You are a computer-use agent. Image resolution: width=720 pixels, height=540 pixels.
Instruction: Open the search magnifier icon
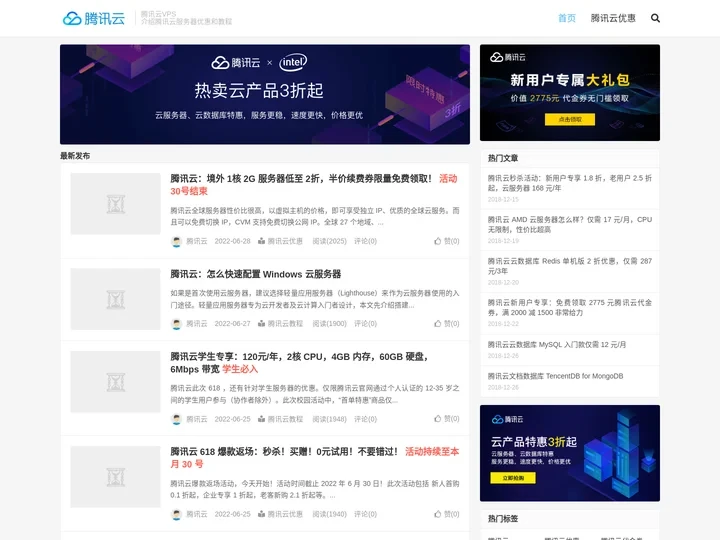point(655,18)
